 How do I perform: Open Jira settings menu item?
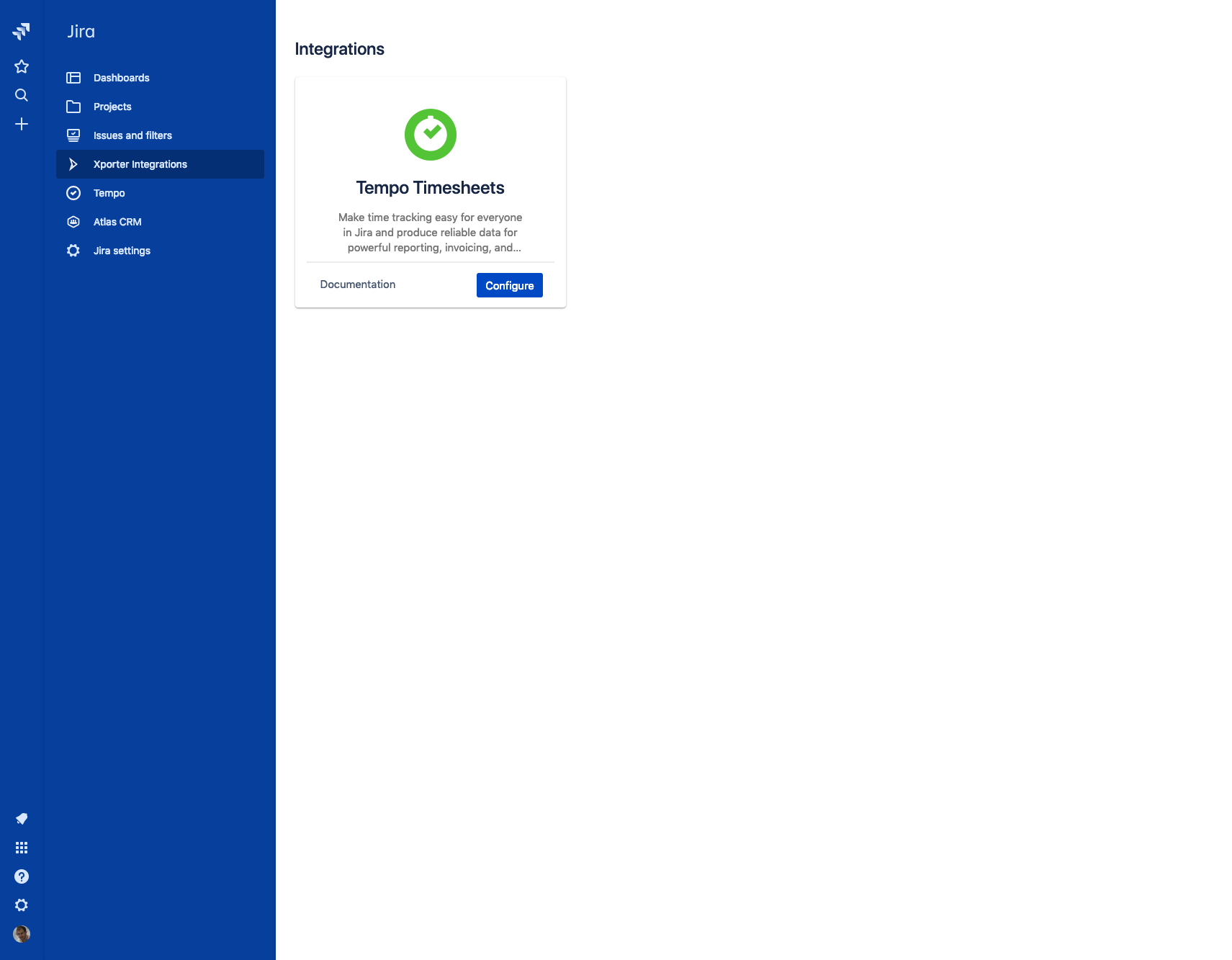click(122, 251)
